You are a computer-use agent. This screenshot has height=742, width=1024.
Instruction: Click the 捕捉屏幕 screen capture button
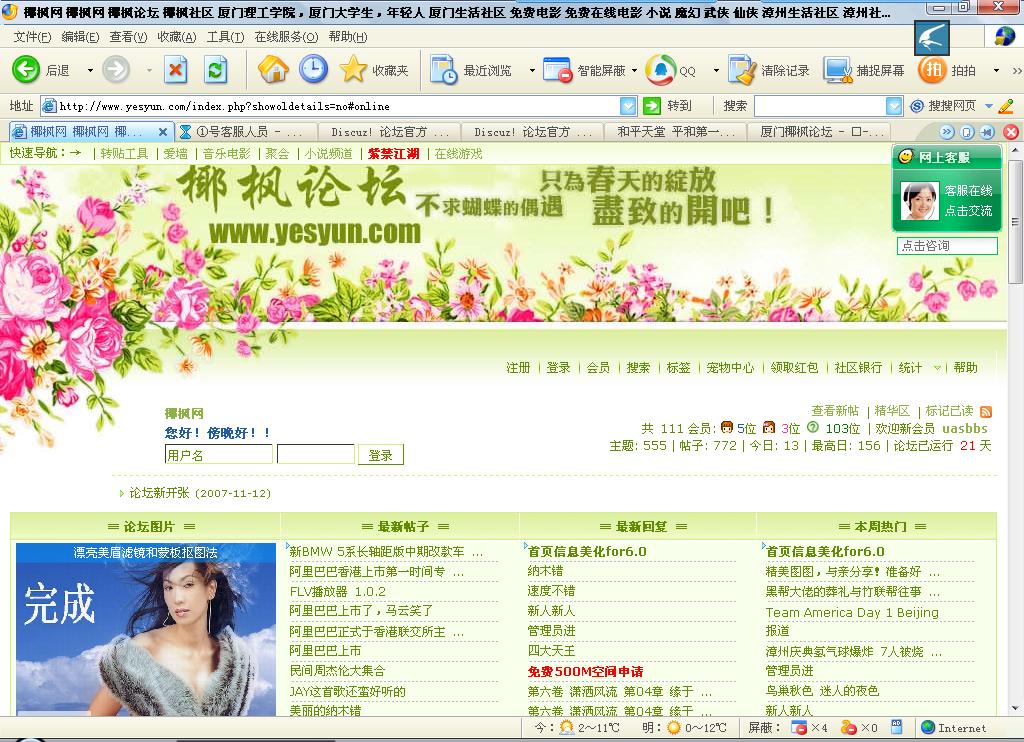point(864,70)
